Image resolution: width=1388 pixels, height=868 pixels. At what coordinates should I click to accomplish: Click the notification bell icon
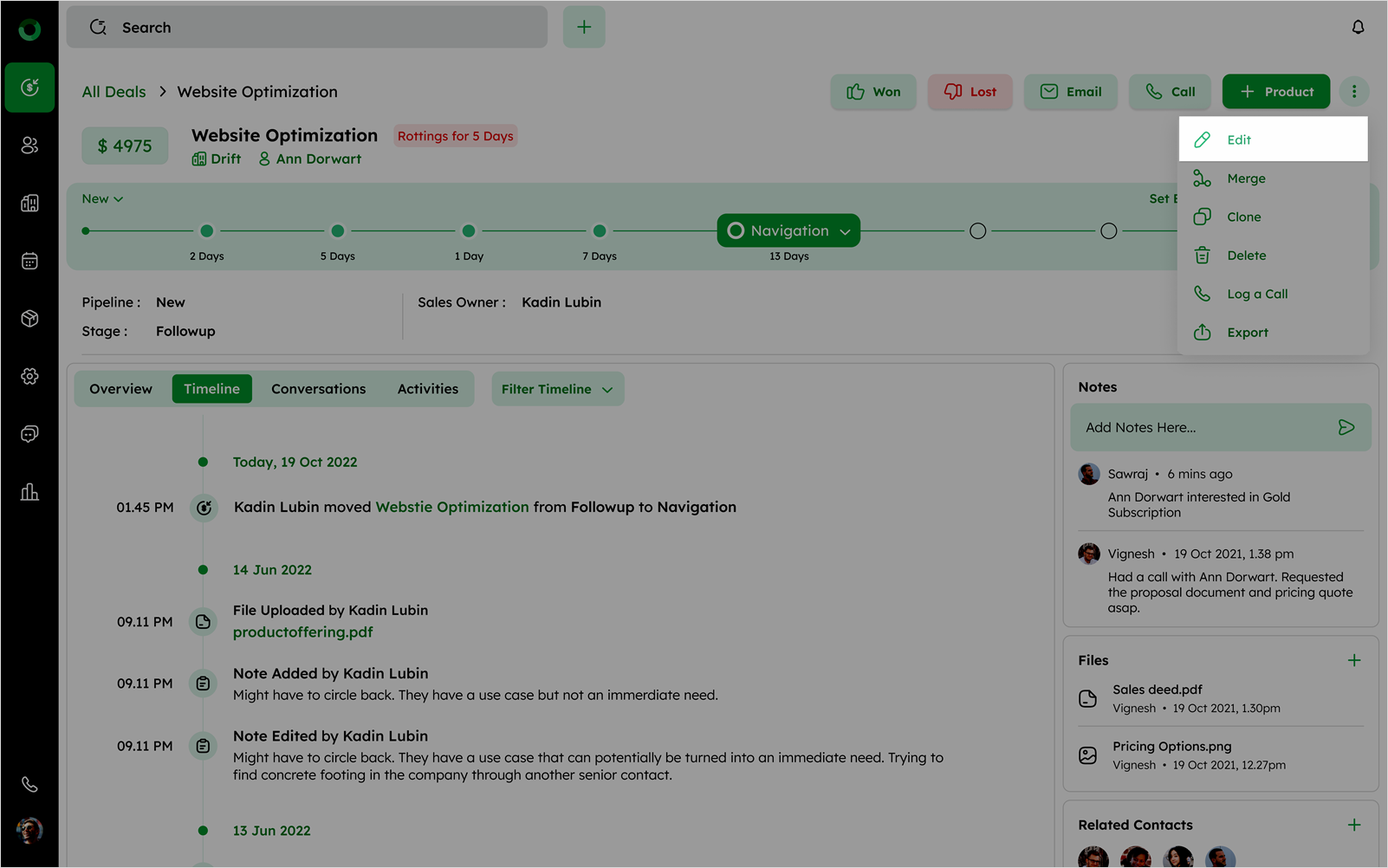(1358, 28)
